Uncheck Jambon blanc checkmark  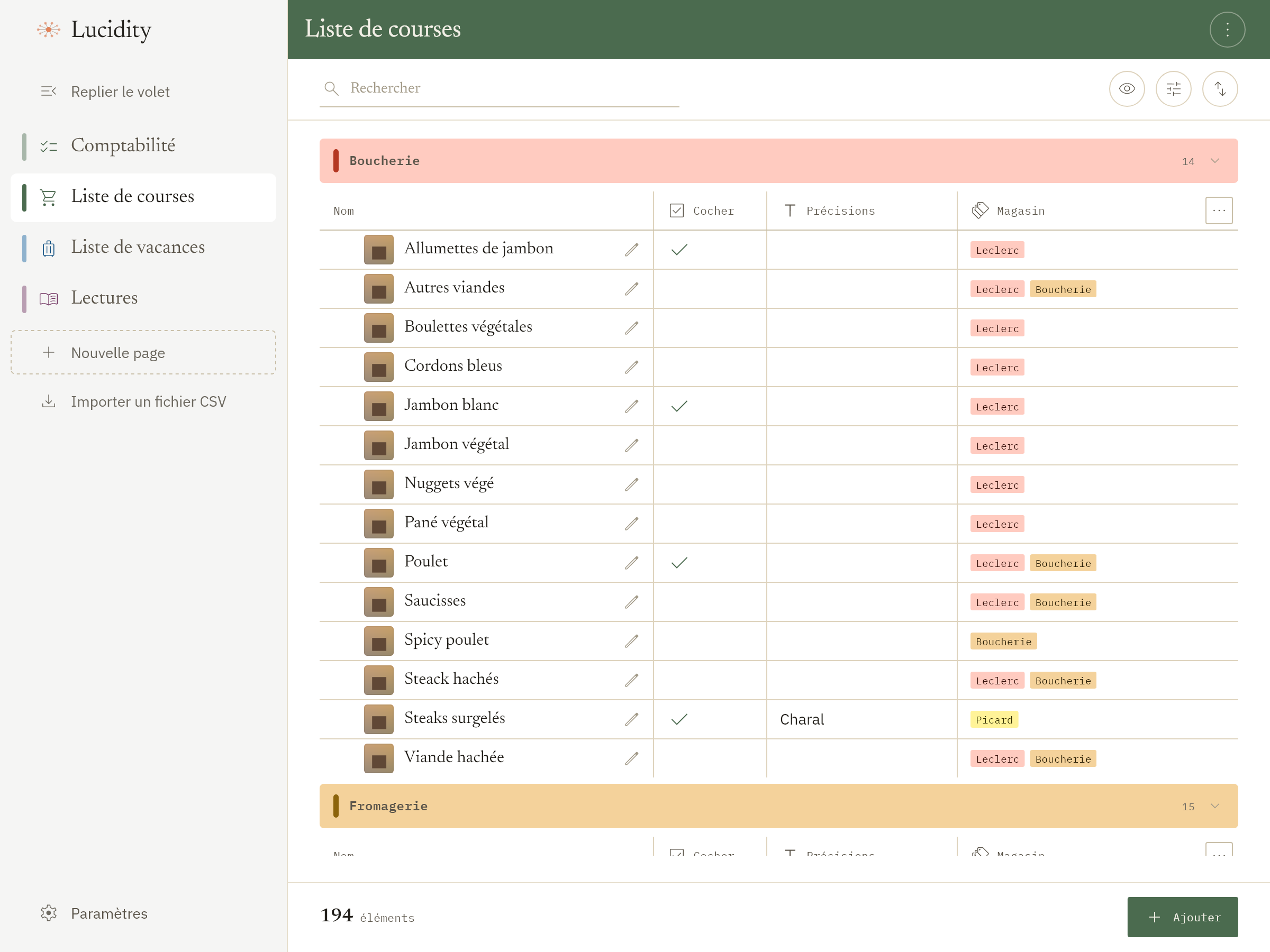click(x=679, y=406)
